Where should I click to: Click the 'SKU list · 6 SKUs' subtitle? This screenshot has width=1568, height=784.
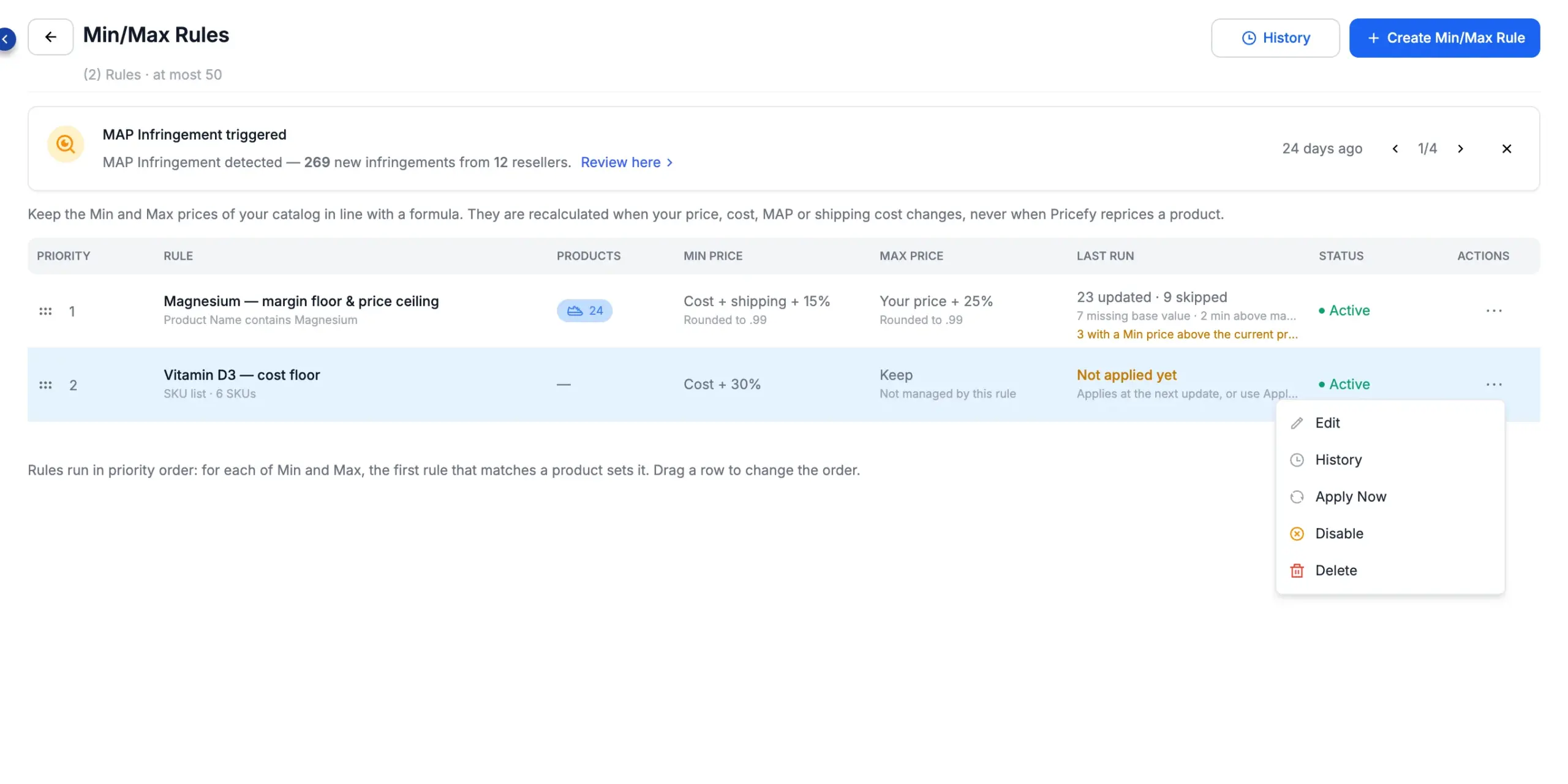pyautogui.click(x=209, y=394)
